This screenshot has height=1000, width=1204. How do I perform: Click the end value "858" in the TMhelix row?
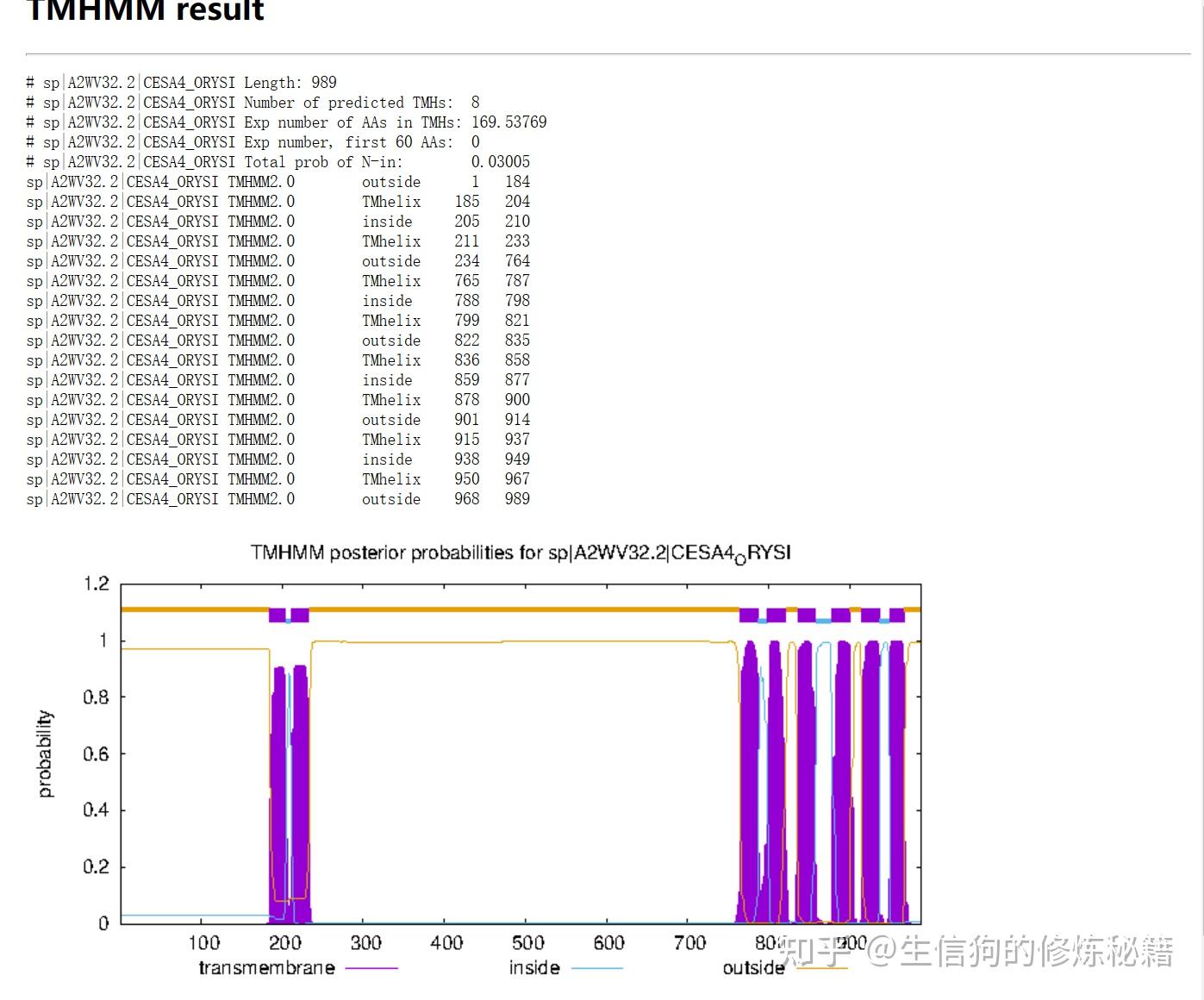pyautogui.click(x=517, y=360)
